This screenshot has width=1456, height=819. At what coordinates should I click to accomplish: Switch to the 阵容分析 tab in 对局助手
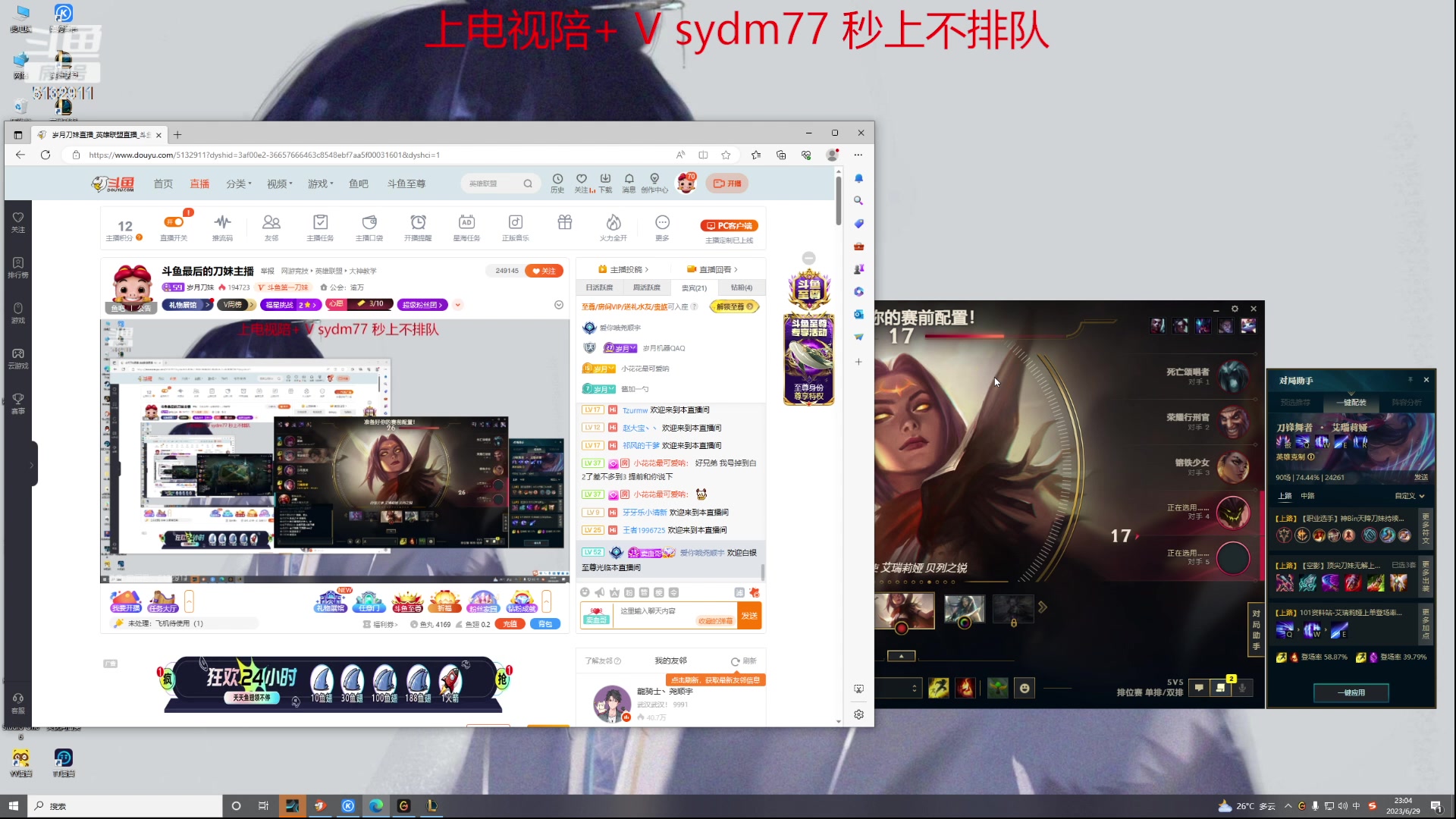click(1407, 403)
